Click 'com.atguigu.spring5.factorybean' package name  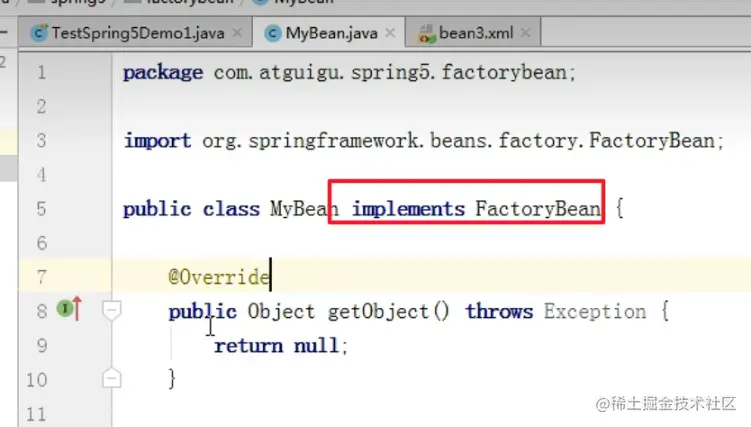[390, 73]
